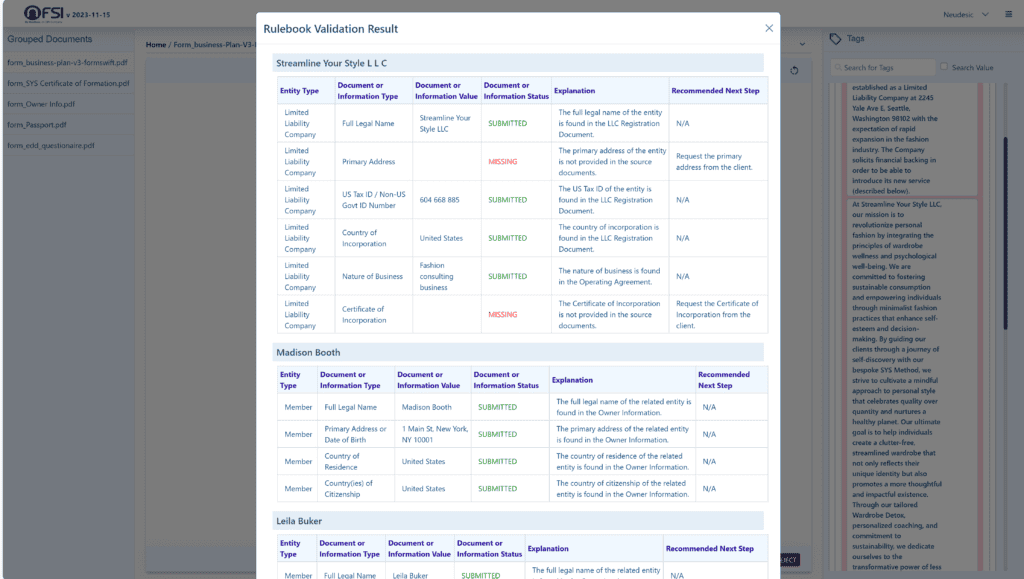Go to Home in the breadcrumb
This screenshot has height=579, width=1024.
155,44
